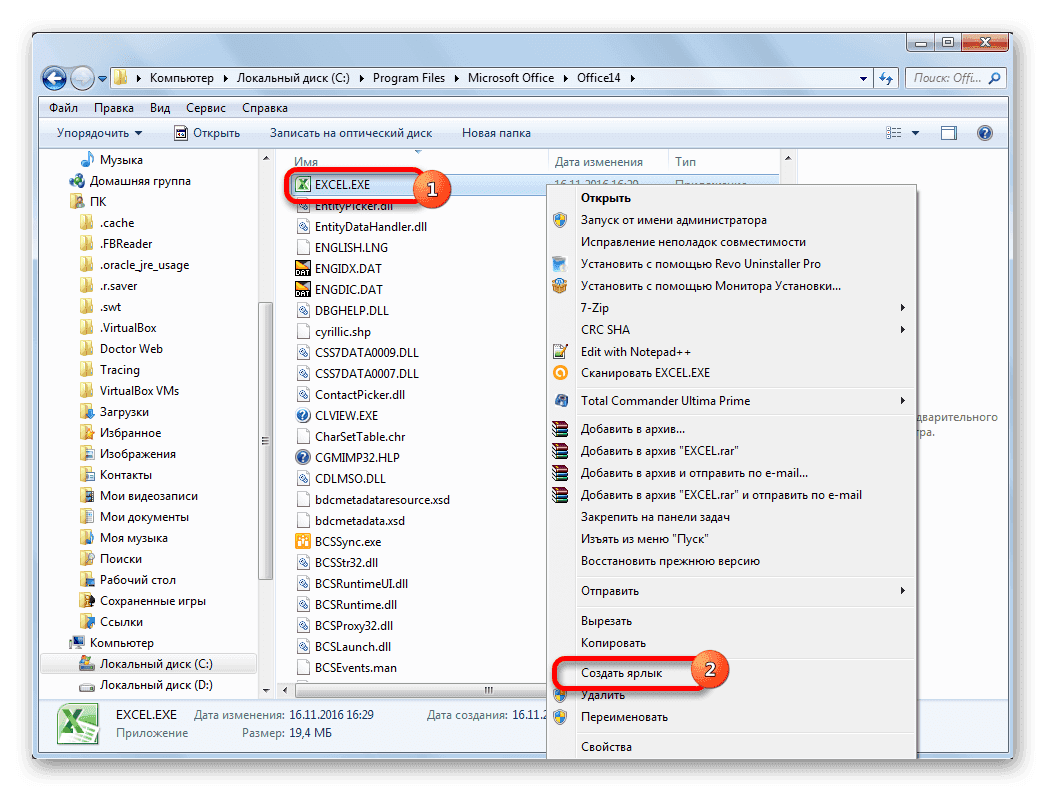Select Свойства in the context menu

click(x=606, y=747)
